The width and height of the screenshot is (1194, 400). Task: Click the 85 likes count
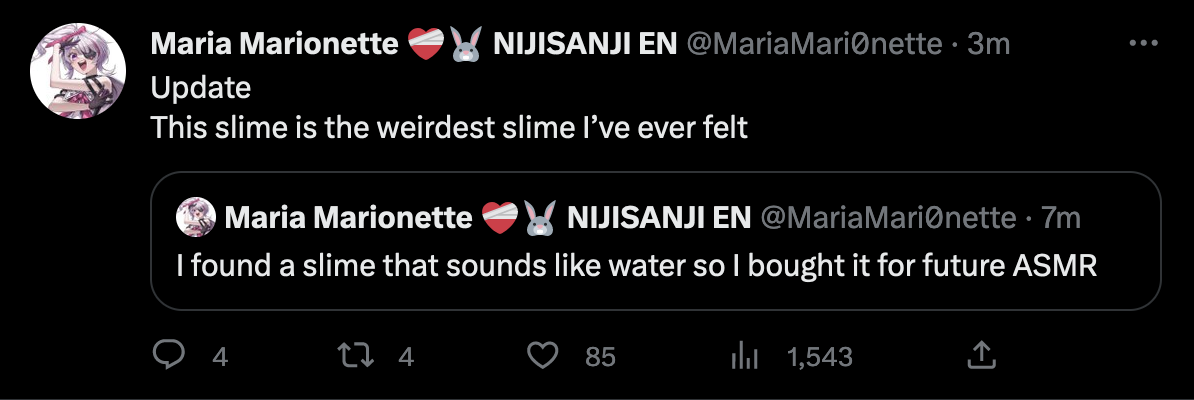(x=600, y=356)
